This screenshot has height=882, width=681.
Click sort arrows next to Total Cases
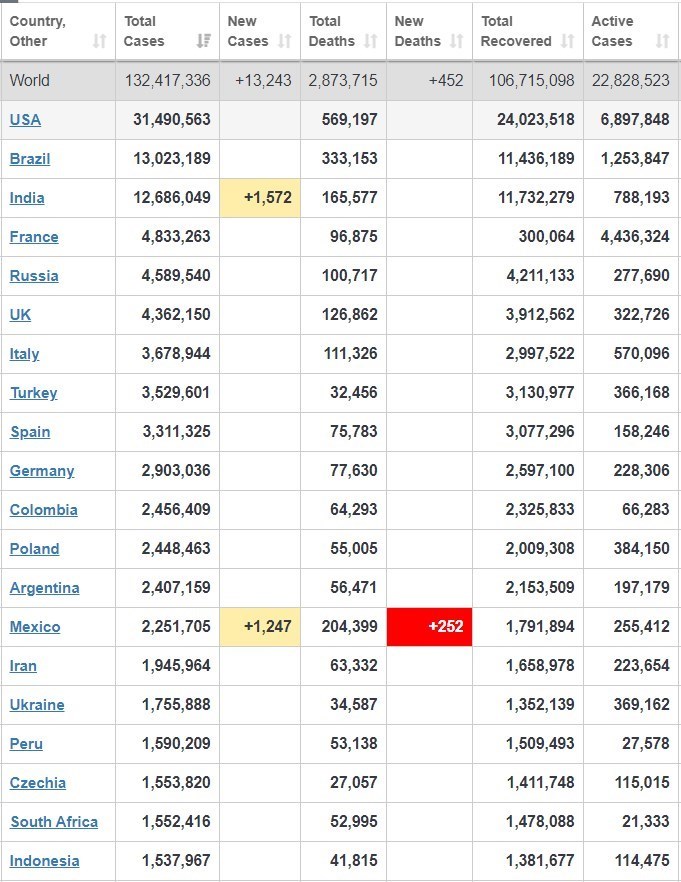(204, 41)
